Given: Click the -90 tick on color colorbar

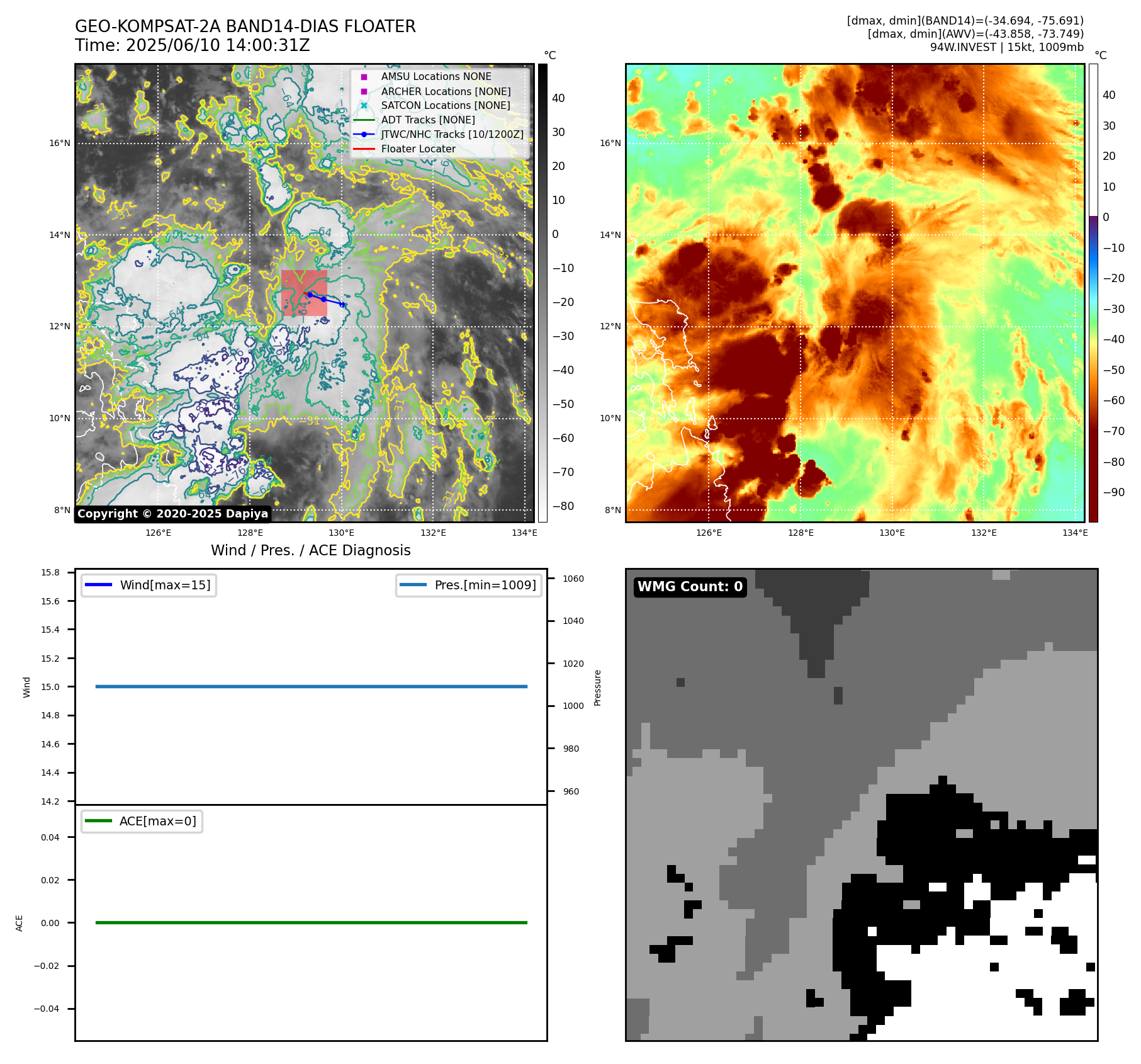Looking at the screenshot, I should coord(1113,492).
